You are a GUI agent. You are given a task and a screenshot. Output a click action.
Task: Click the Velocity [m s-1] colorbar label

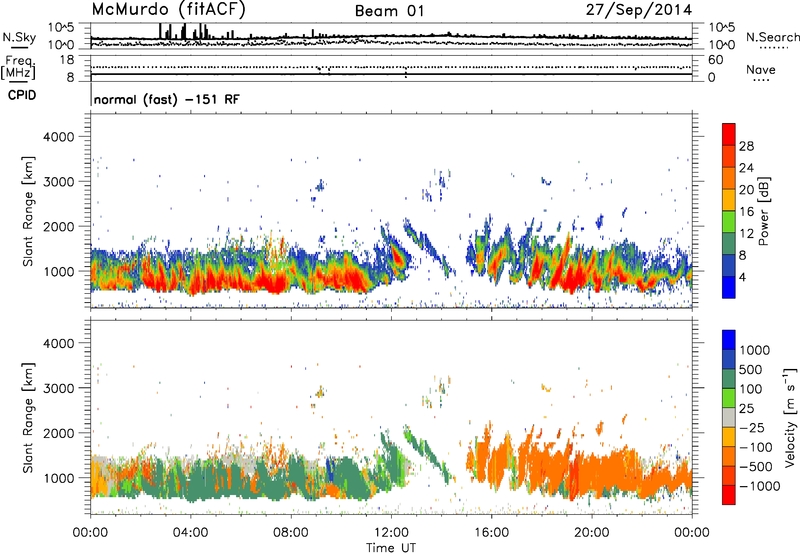(790, 417)
